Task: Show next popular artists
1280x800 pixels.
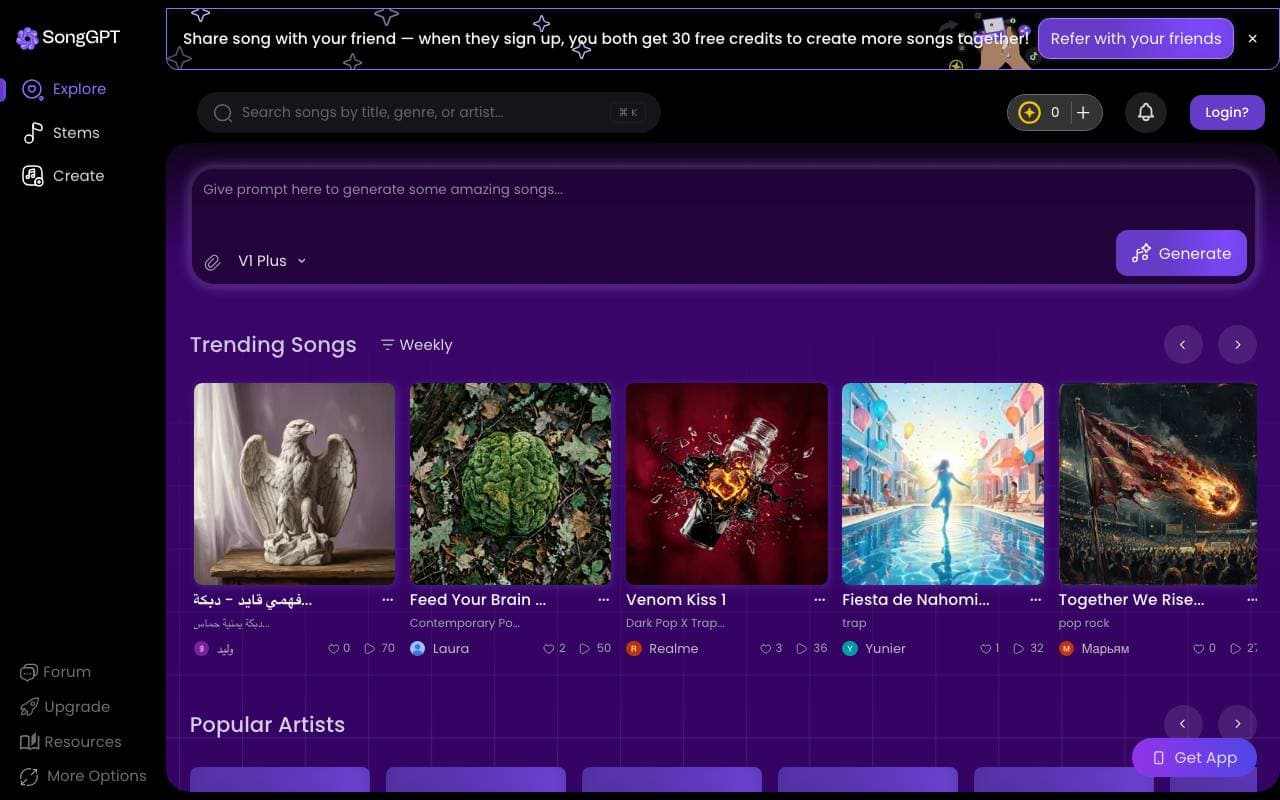Action: [x=1237, y=723]
